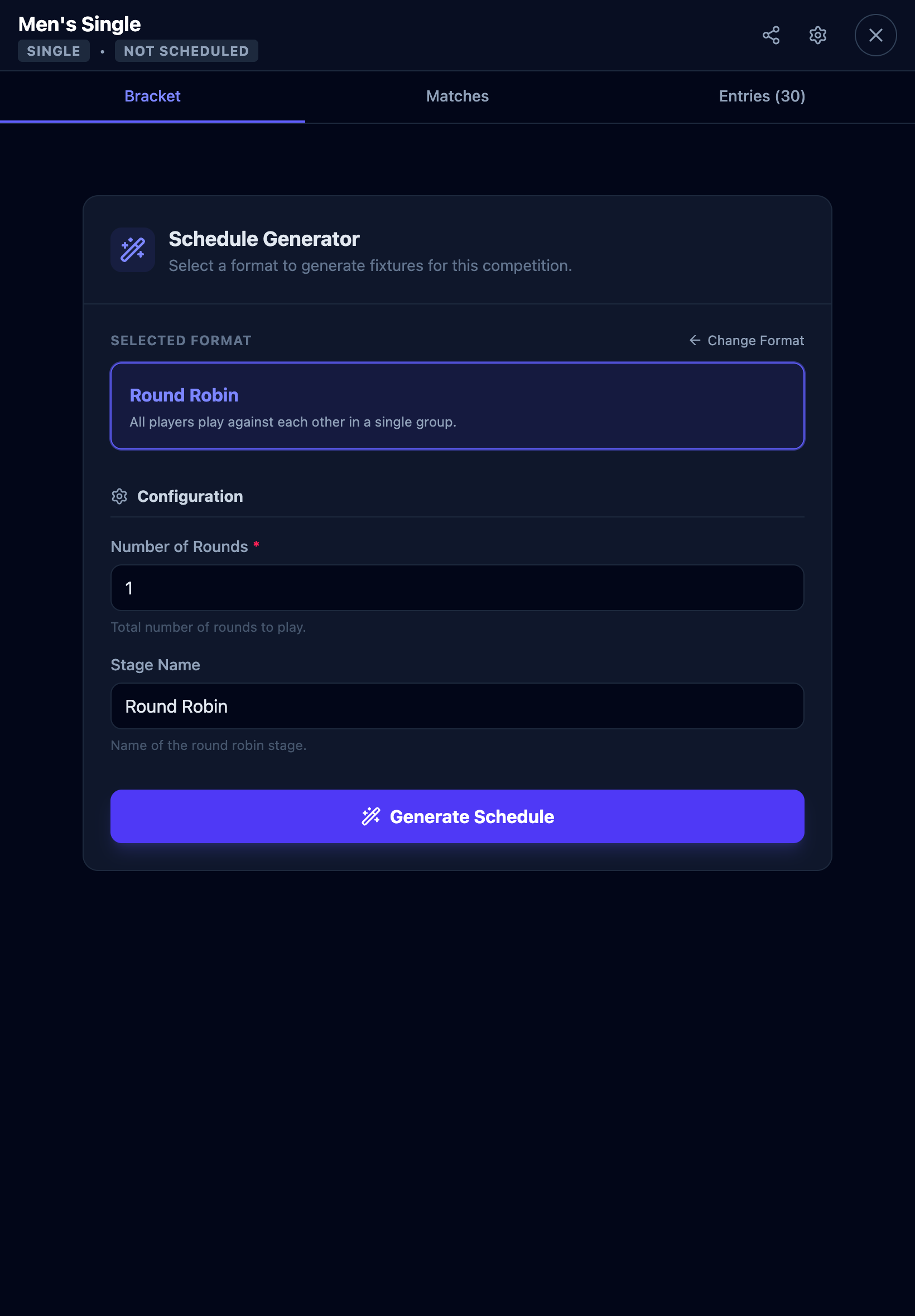Close the Men's Single panel
Screen dimensions: 915x1316
tap(875, 36)
